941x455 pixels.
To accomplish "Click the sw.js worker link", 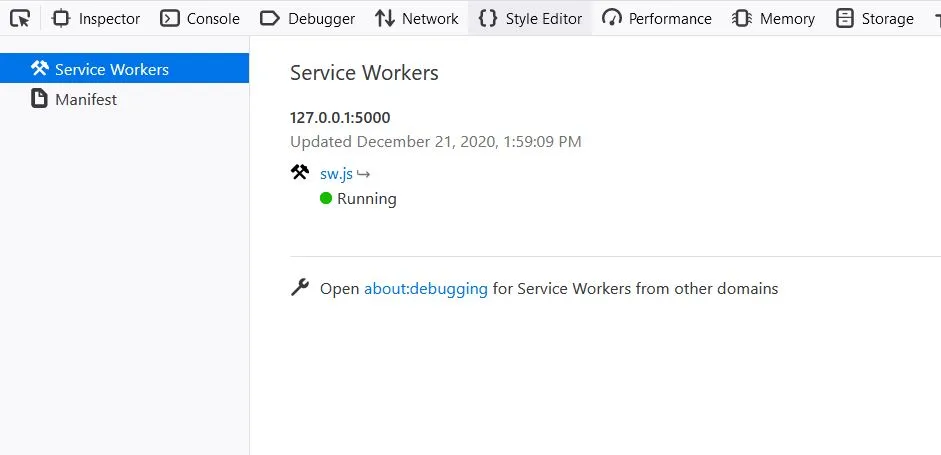I will click(336, 173).
